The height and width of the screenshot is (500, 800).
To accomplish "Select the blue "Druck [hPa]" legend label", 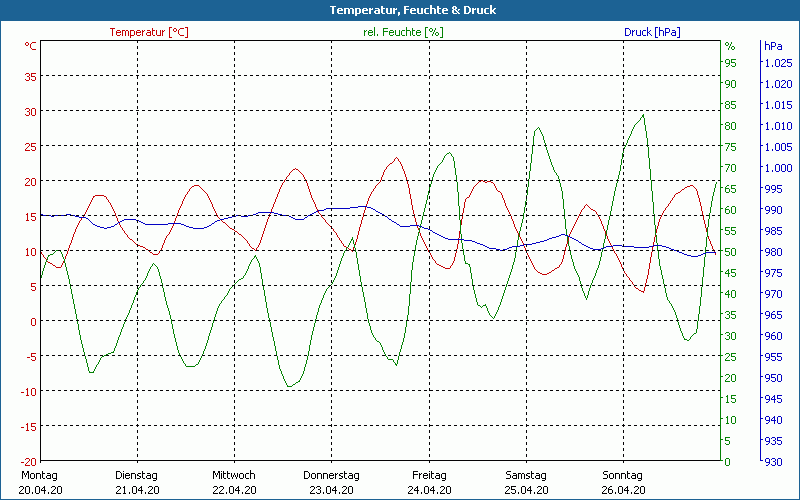I will (x=652, y=32).
